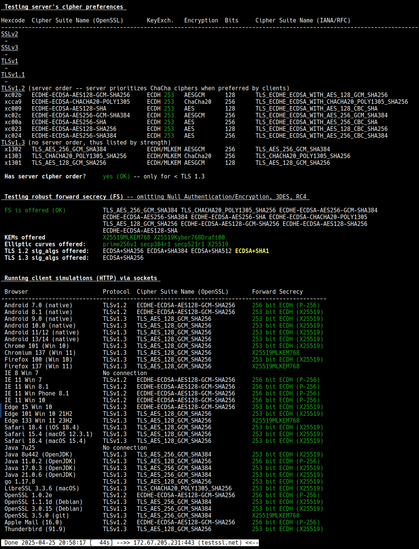Click the hexcode "x1303"
The width and height of the screenshot is (419, 549).
[13, 156]
